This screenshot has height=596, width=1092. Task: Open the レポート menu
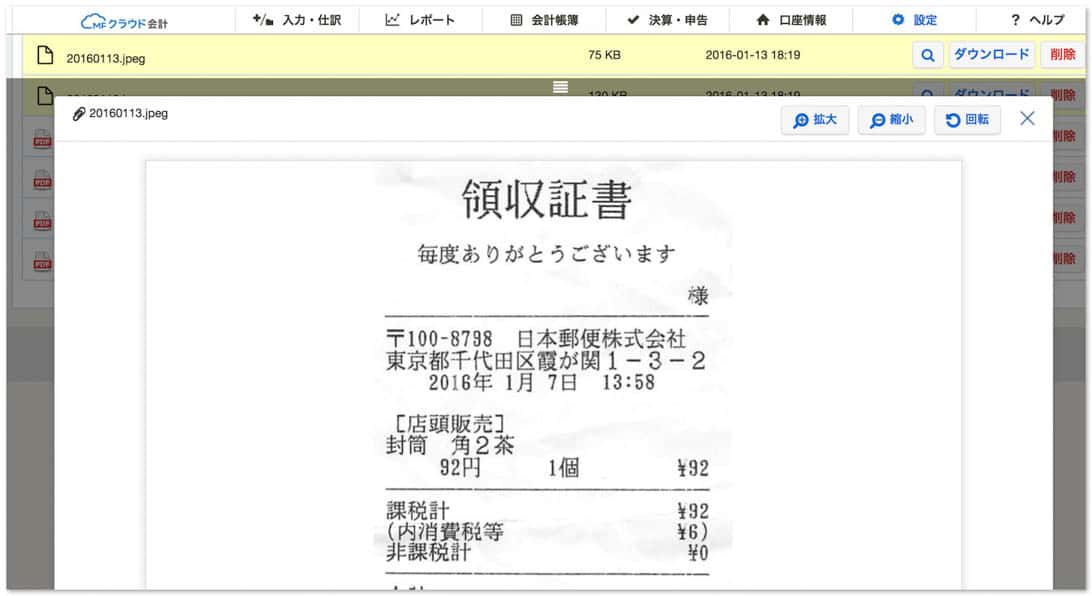[420, 20]
